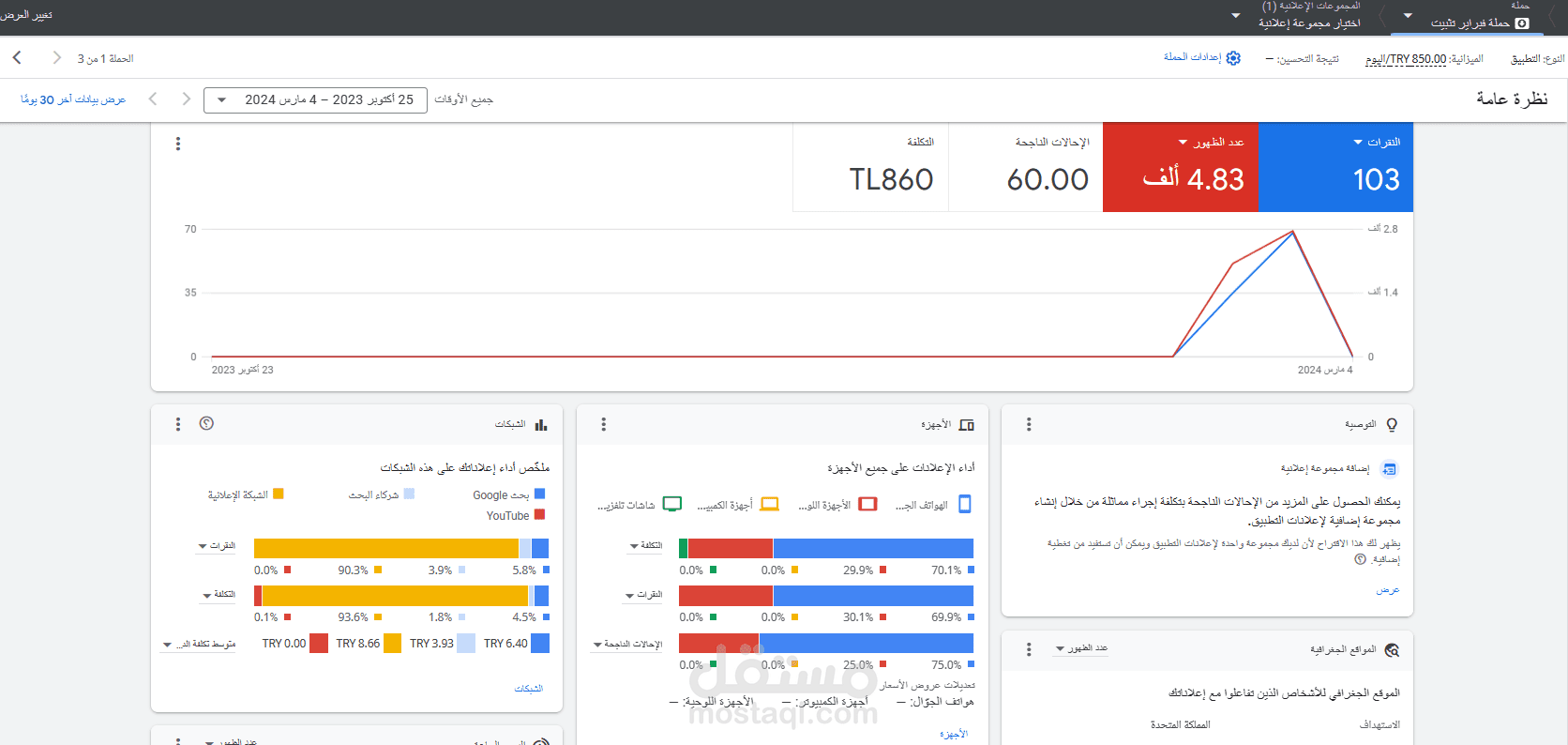Open التكلفة row dropdown in الأجهزة card
Image resolution: width=1568 pixels, height=745 pixels.
[x=646, y=546]
